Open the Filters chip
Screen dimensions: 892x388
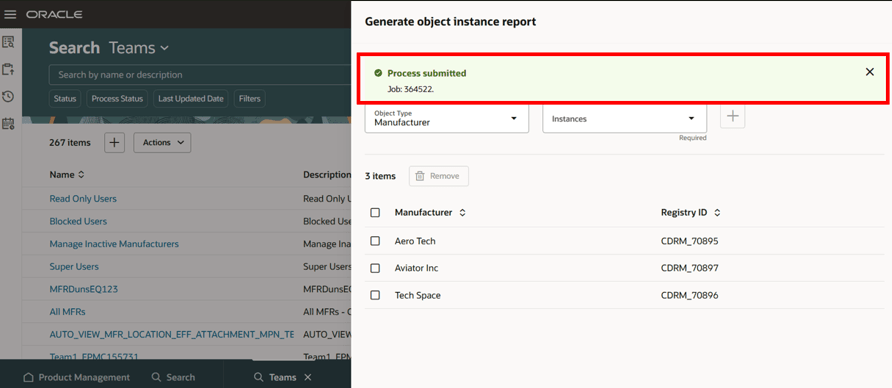coord(250,99)
